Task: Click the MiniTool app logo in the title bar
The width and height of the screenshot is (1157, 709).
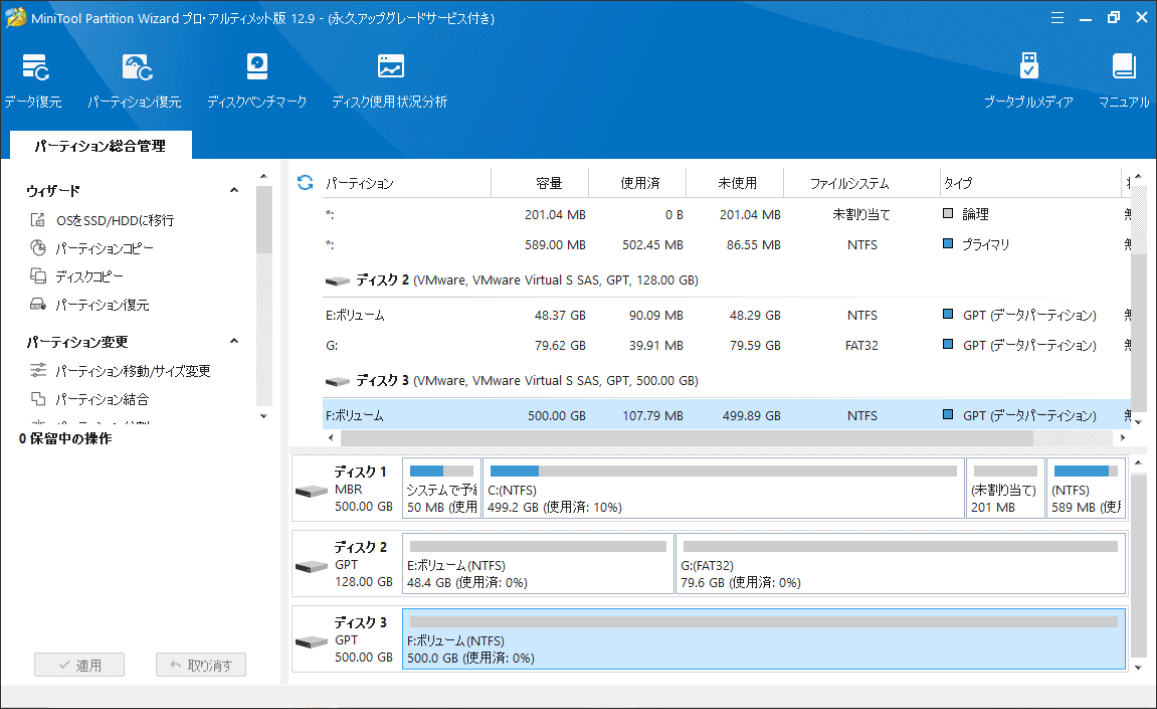Action: 15,18
